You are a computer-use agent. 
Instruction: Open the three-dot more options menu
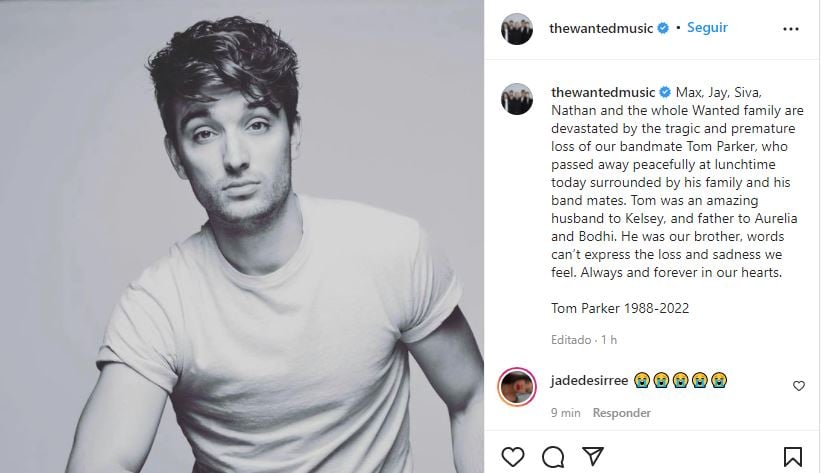coord(791,29)
